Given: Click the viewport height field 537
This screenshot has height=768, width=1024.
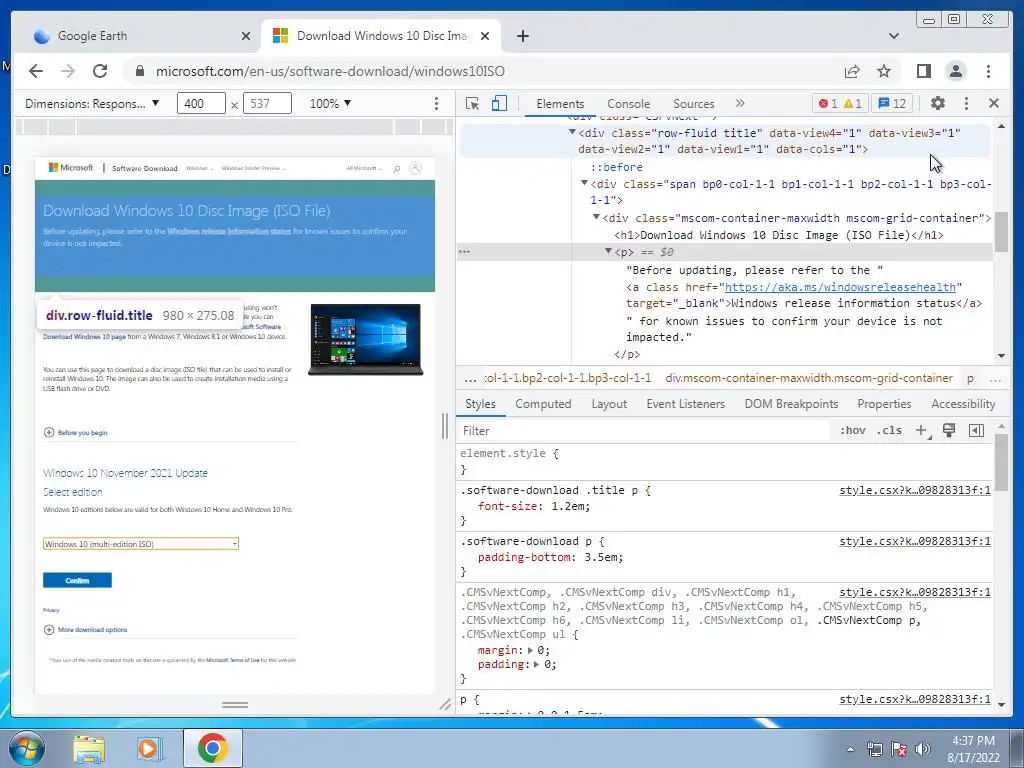Looking at the screenshot, I should [266, 103].
